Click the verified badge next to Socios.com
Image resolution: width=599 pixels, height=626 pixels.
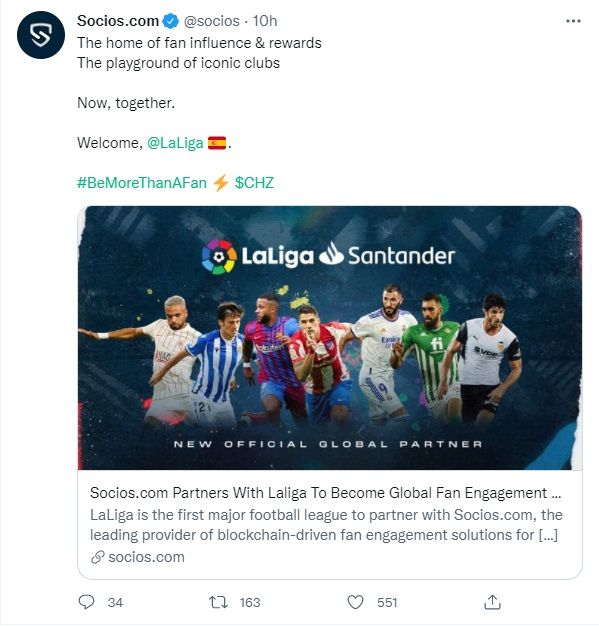pyautogui.click(x=171, y=21)
